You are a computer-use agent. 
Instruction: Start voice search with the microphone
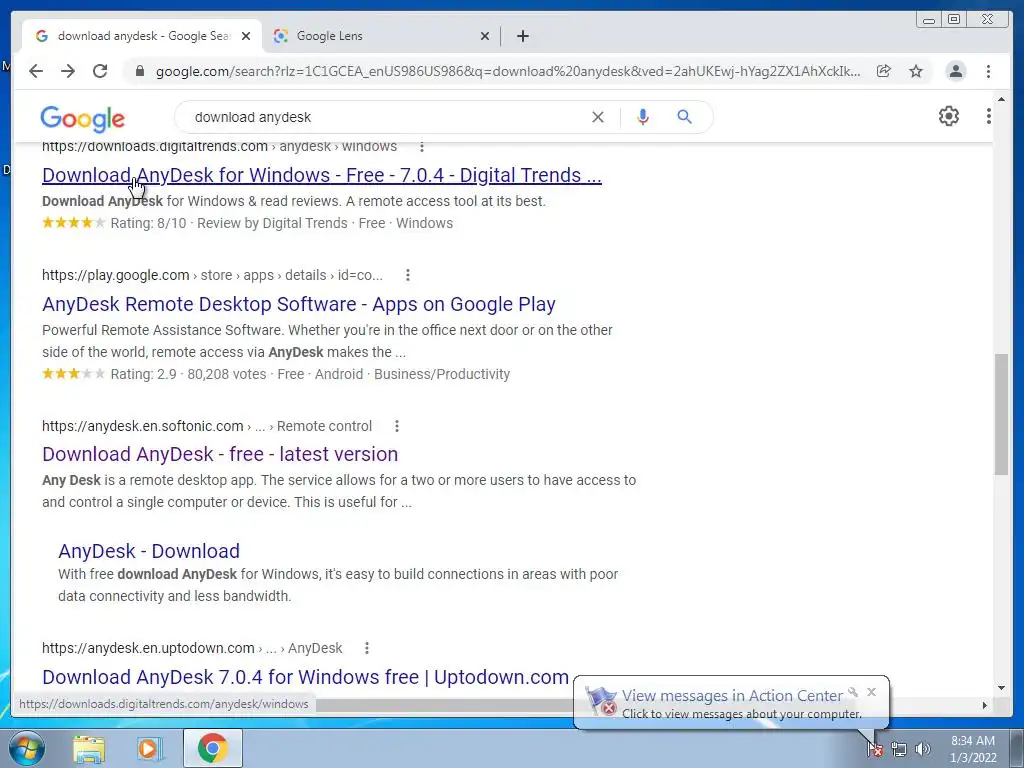point(643,117)
